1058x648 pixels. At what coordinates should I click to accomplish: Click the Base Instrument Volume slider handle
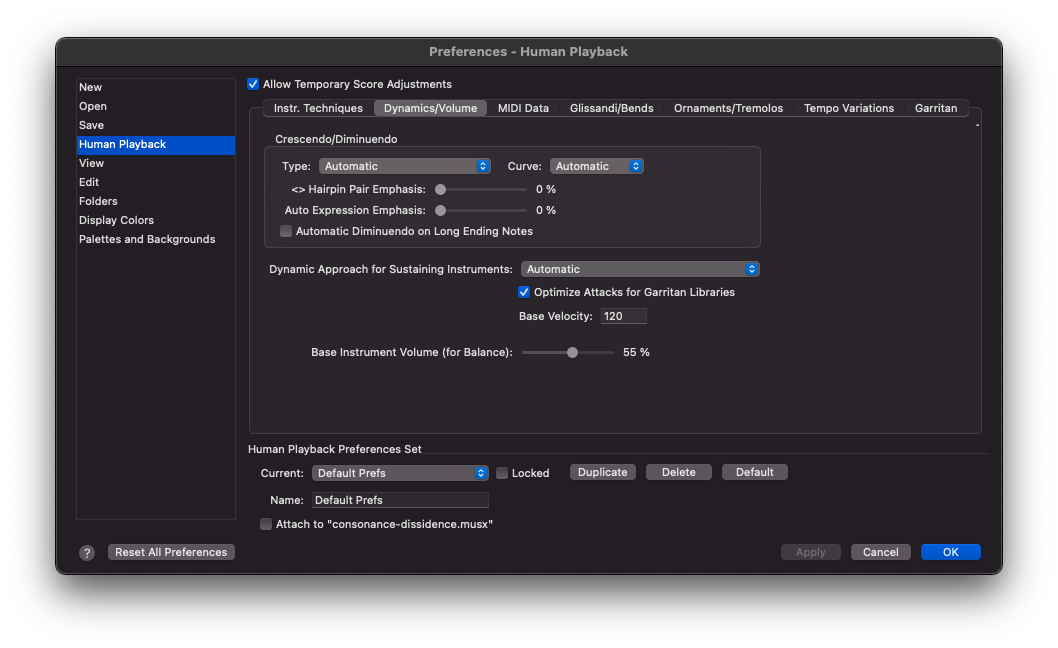[572, 352]
